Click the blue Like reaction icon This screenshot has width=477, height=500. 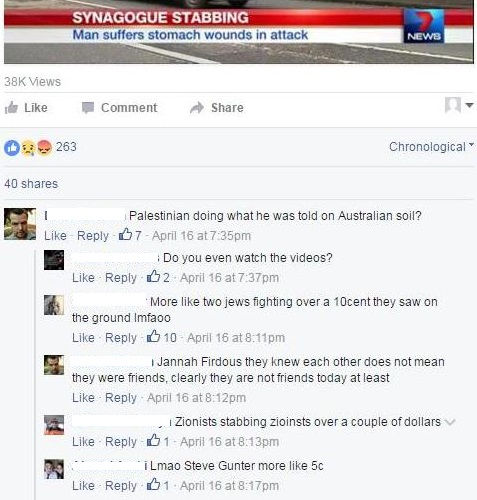point(12,148)
